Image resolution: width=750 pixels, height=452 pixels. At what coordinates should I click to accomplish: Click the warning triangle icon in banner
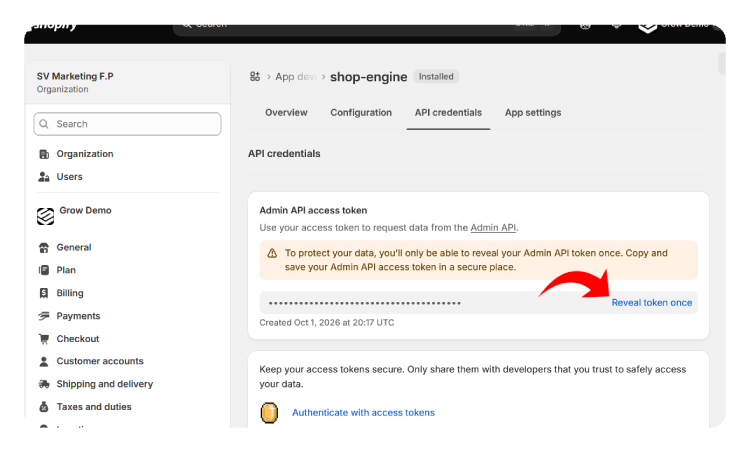pyautogui.click(x=272, y=254)
